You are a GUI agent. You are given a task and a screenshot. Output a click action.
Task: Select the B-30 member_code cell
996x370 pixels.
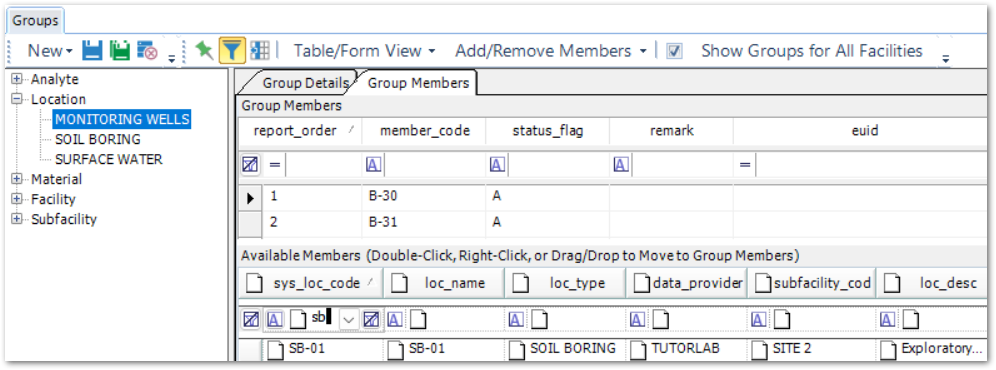(x=424, y=197)
